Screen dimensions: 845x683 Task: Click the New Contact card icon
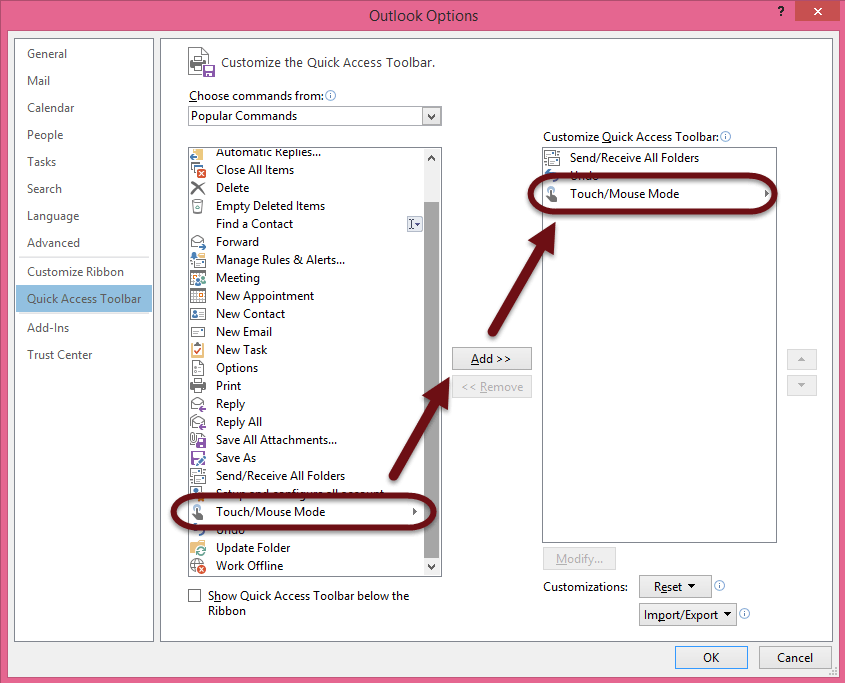coord(198,314)
